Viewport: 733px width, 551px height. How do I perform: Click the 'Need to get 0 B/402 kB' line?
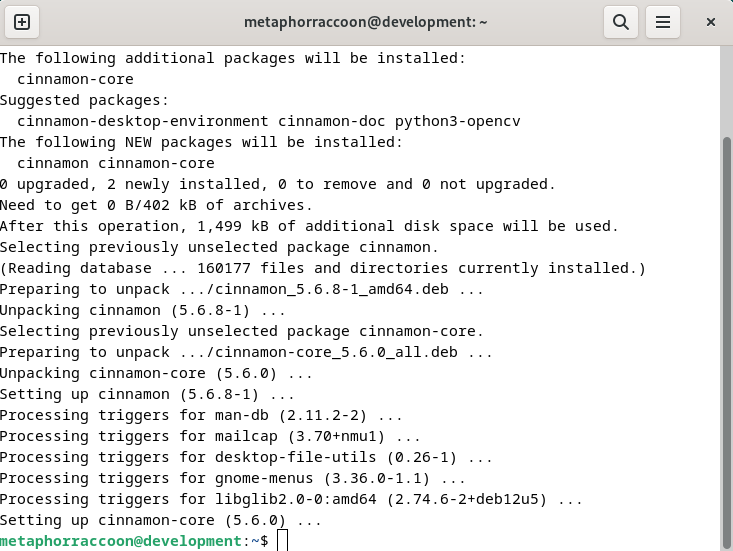tap(156, 205)
